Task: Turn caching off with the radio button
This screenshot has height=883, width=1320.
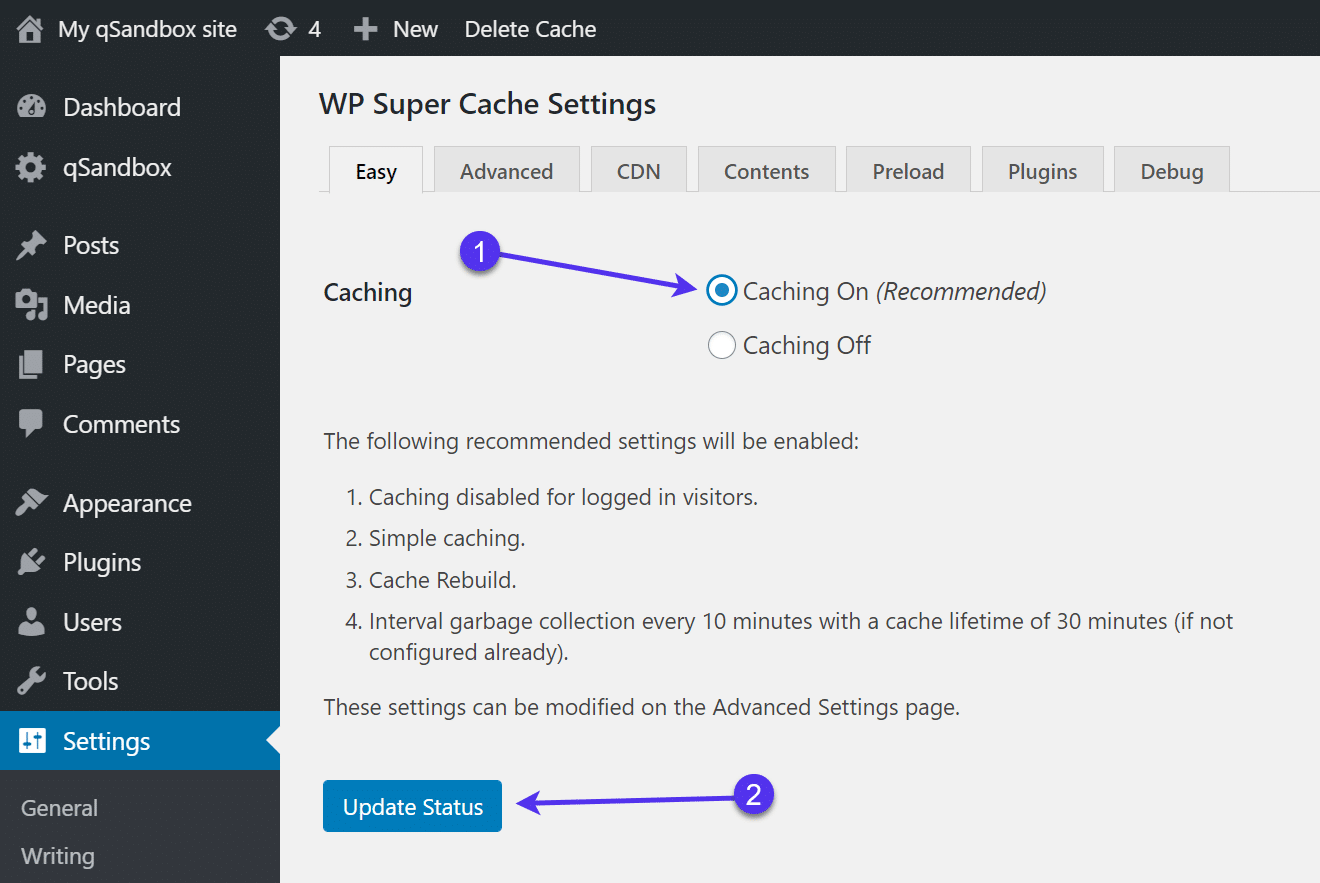Action: [721, 345]
